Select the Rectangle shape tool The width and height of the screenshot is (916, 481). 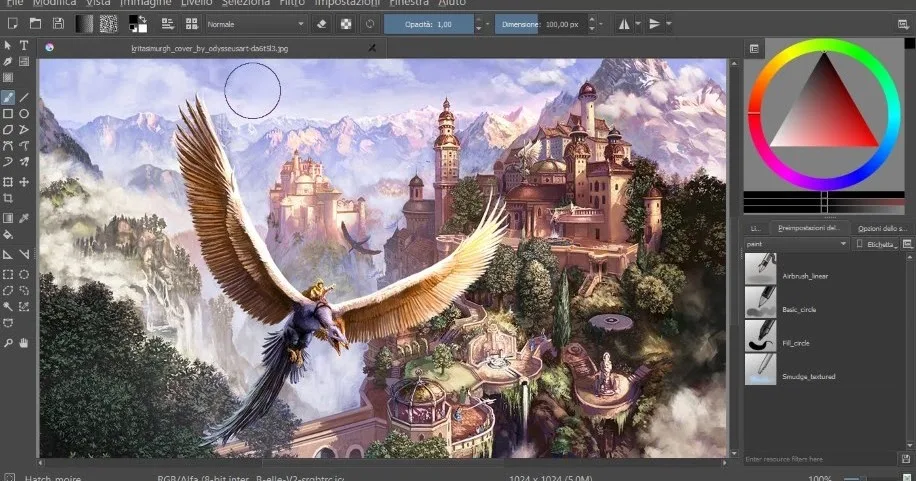click(8, 113)
